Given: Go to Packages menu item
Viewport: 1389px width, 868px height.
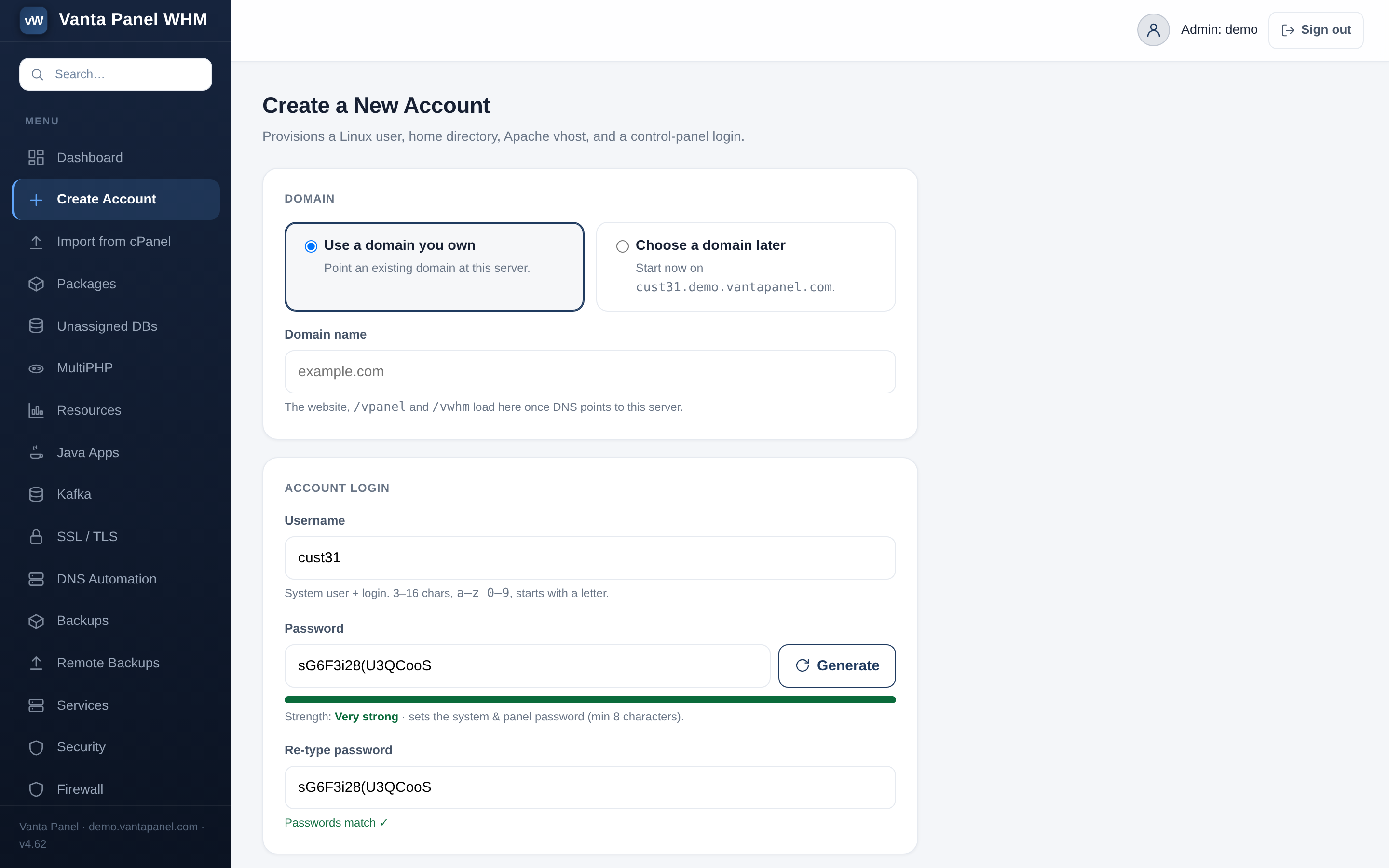Looking at the screenshot, I should [x=115, y=284].
